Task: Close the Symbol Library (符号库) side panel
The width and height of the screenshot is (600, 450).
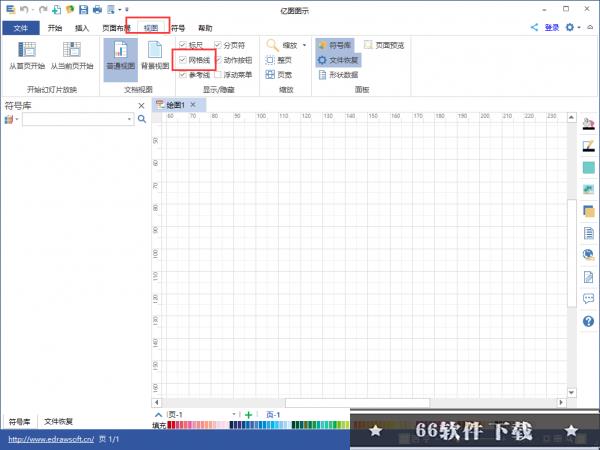Action: click(141, 106)
